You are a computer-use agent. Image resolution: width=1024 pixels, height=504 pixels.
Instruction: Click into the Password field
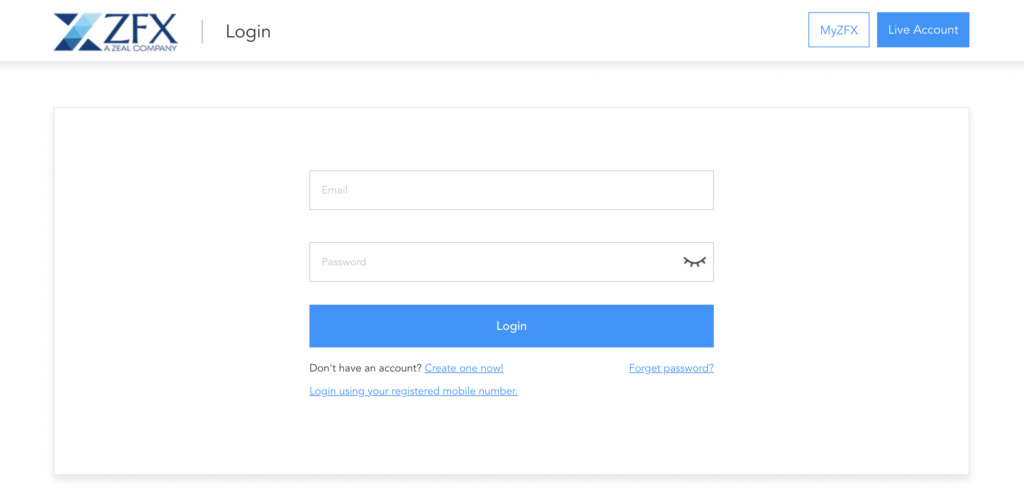(x=490, y=262)
